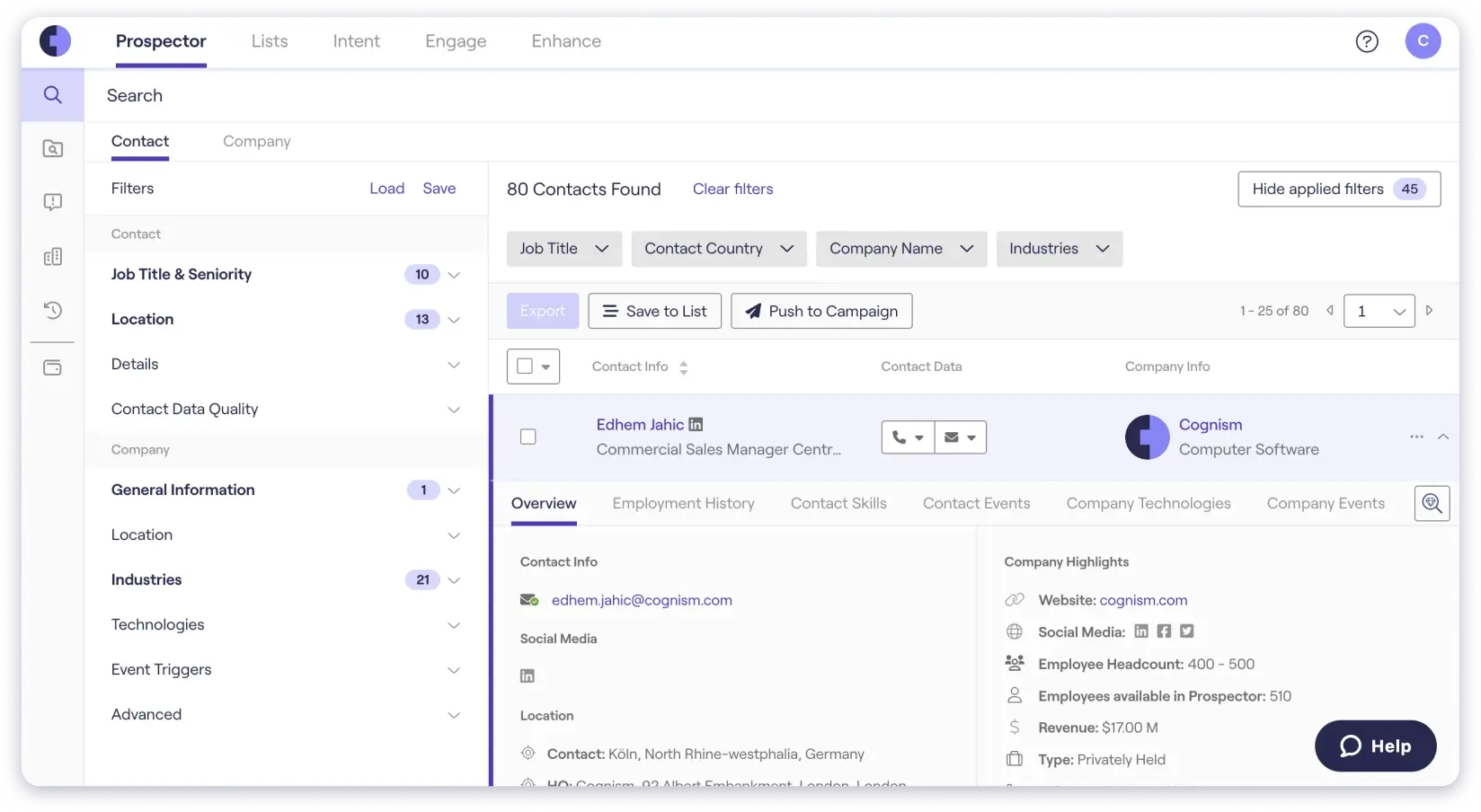The width and height of the screenshot is (1481, 812).
Task: Open the search panel in the left sidebar
Action: [x=52, y=94]
